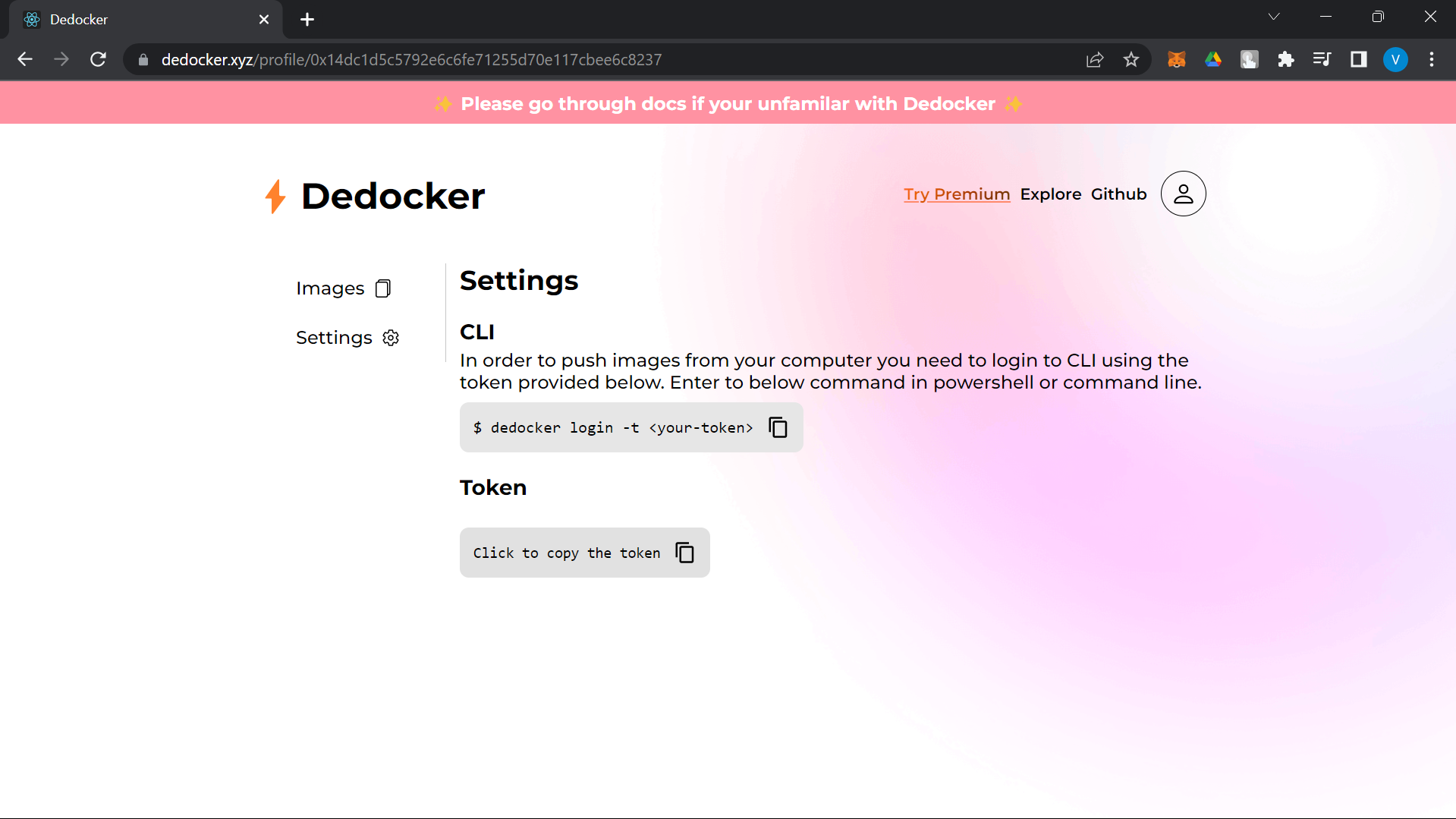Restore down the browser window
Screen dimensions: 1456x819
coord(1378,17)
